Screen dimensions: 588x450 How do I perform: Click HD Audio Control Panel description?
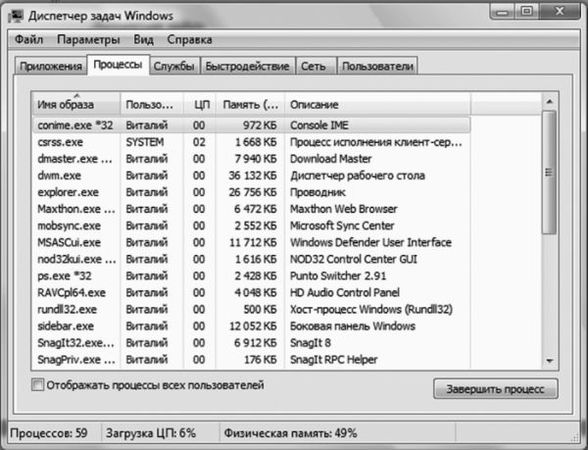click(345, 292)
